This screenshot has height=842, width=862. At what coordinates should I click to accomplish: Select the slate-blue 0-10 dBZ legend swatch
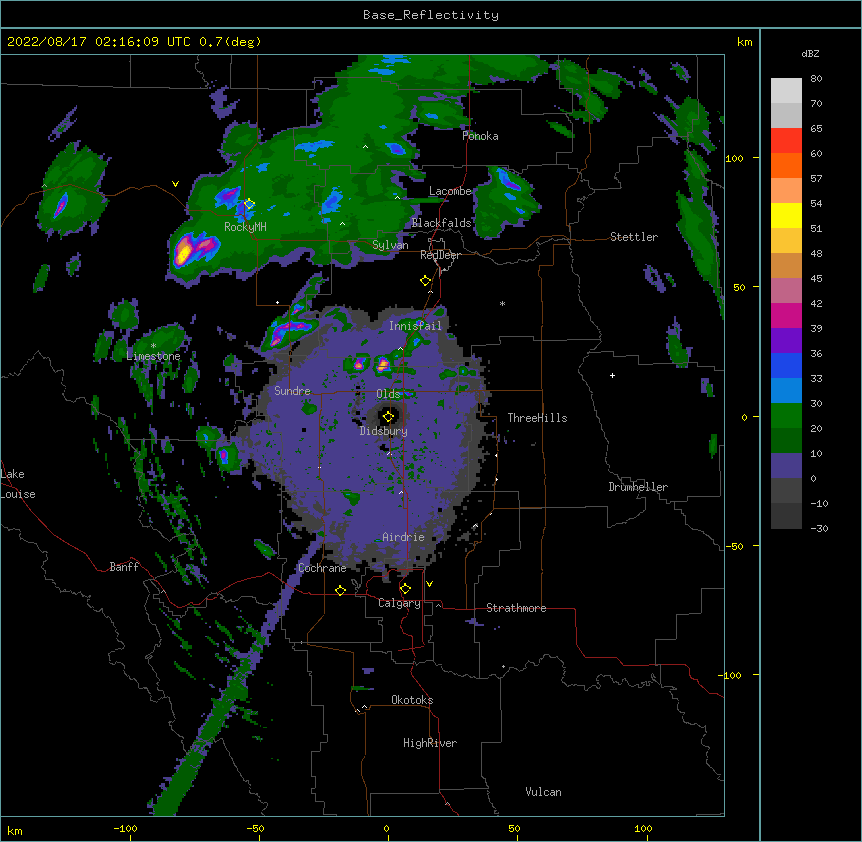(x=786, y=466)
